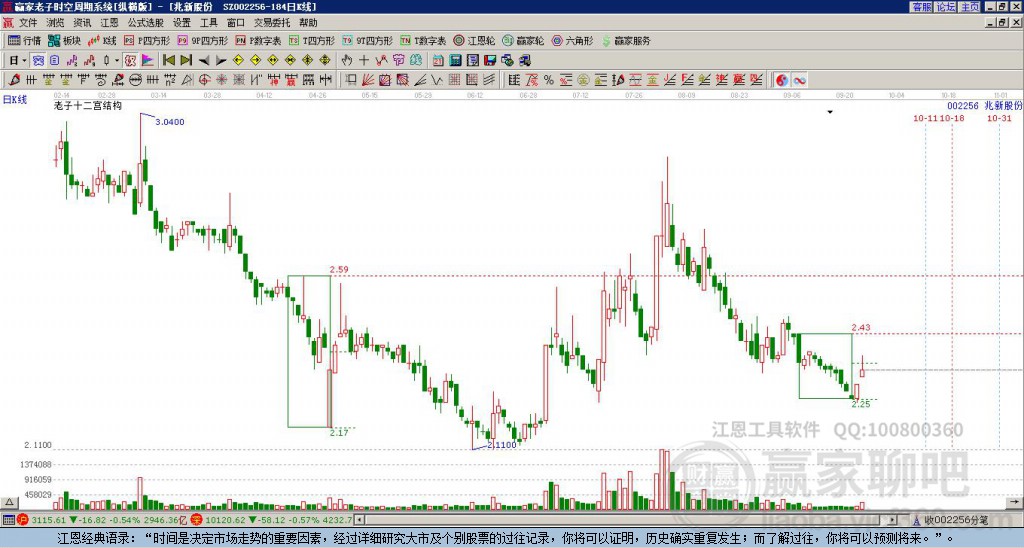
Task: Toggle the 权 price adjustment button
Action: coord(130,60)
